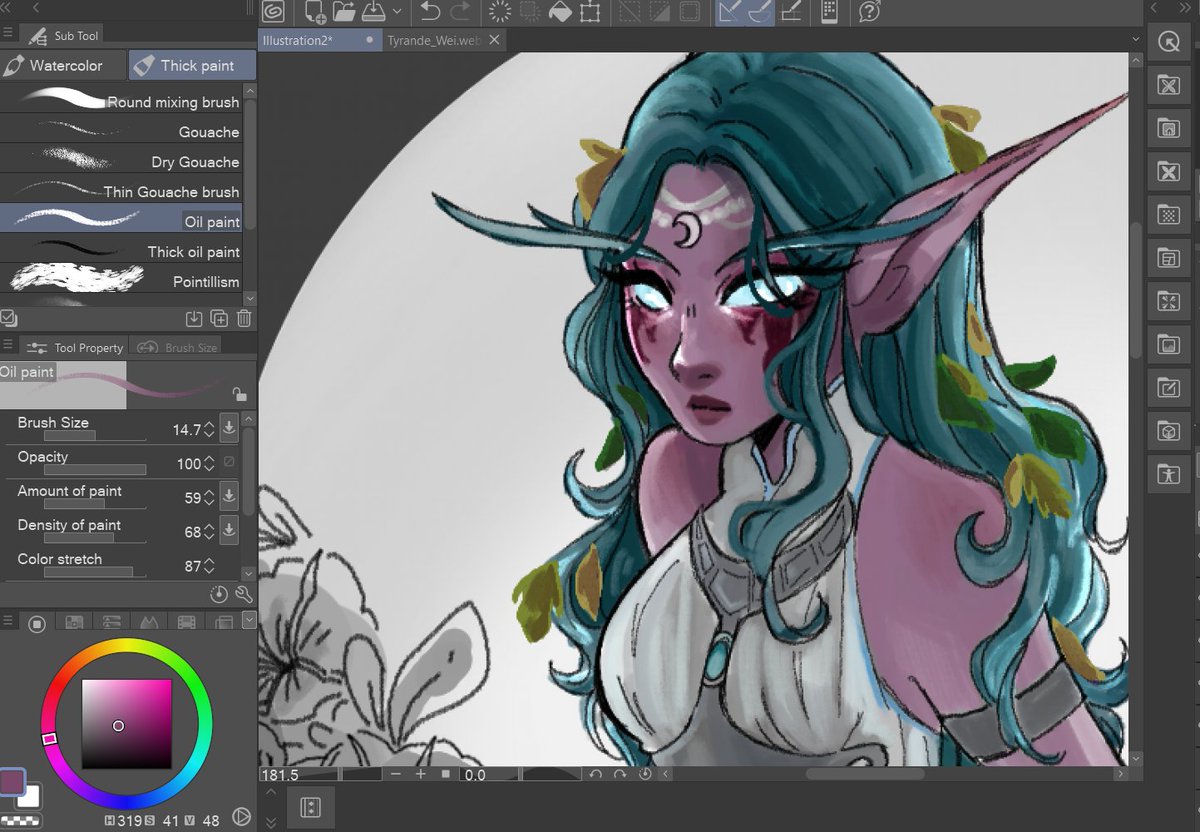
Task: Step the Amount of paint value 59
Action: point(209,498)
